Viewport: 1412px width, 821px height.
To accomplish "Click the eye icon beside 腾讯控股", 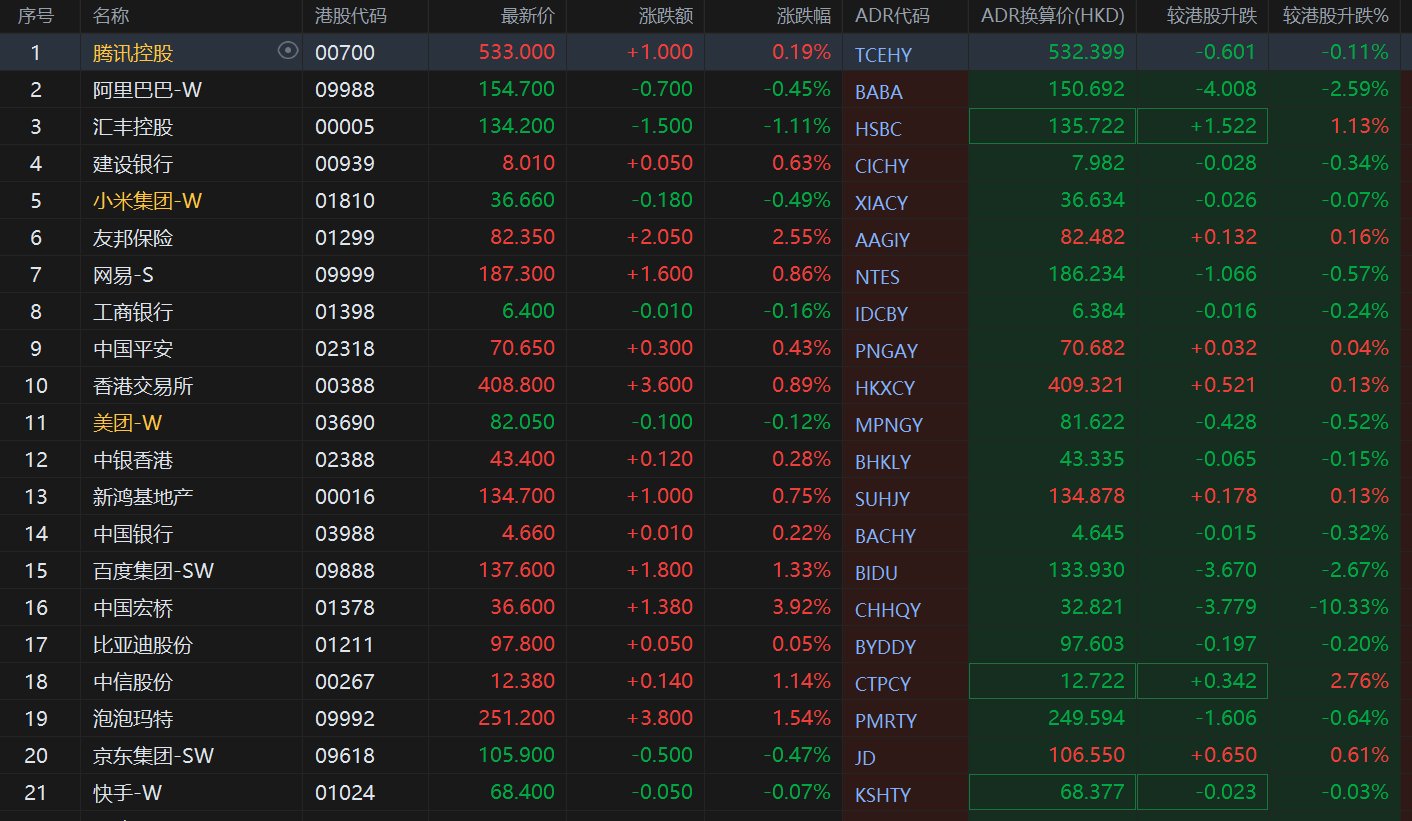I will pyautogui.click(x=288, y=51).
